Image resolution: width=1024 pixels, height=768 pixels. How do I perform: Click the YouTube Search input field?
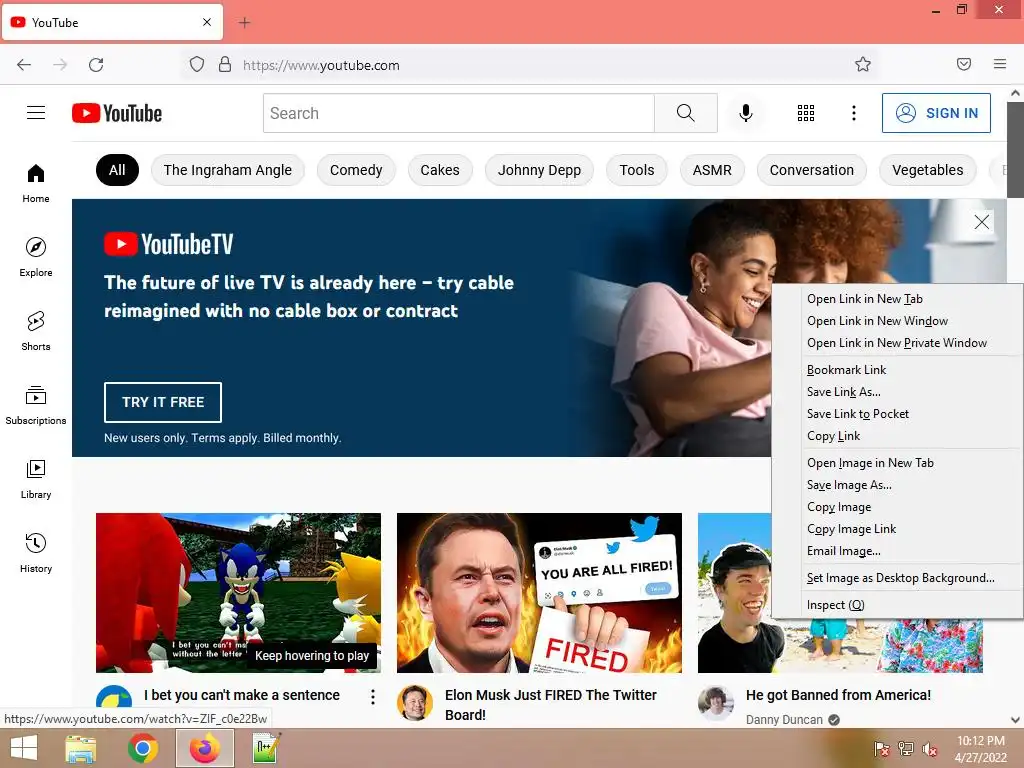coord(458,113)
